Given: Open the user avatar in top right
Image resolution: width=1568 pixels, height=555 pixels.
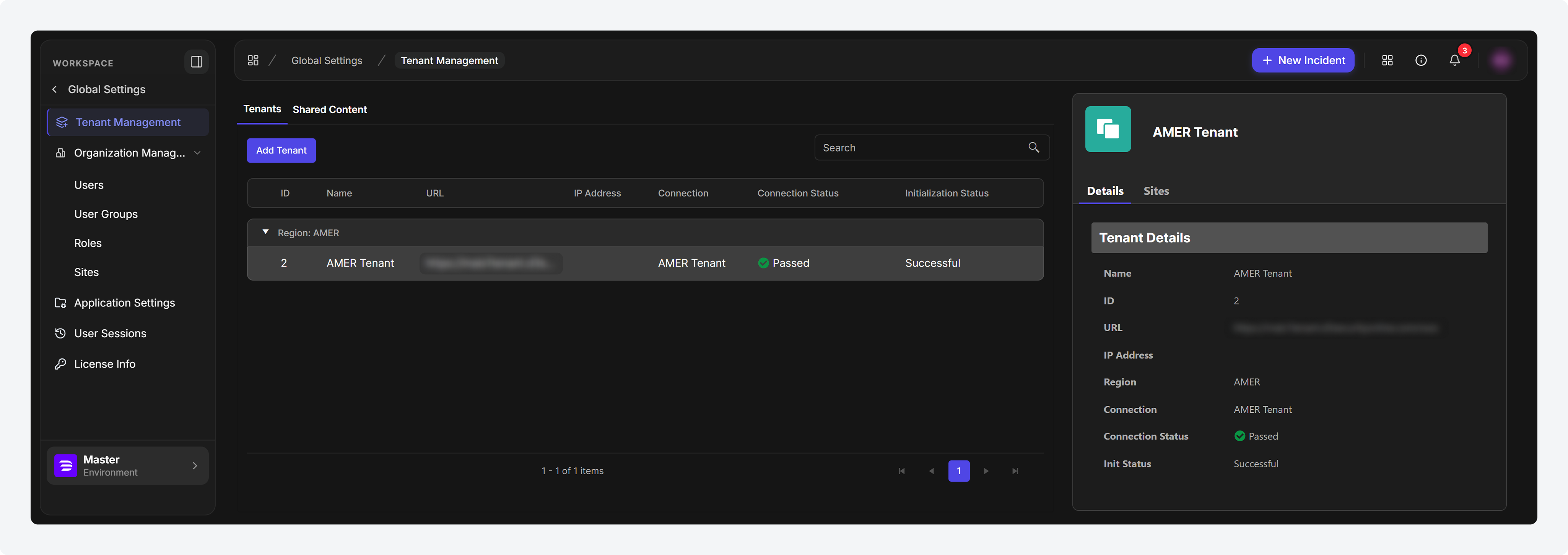Looking at the screenshot, I should pos(1501,60).
